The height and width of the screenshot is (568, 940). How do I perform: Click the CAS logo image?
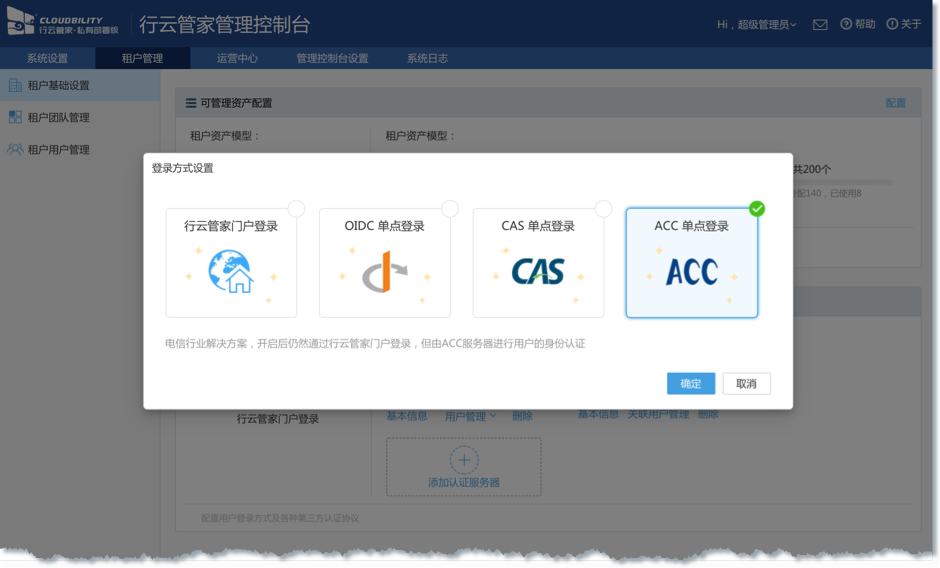click(538, 271)
